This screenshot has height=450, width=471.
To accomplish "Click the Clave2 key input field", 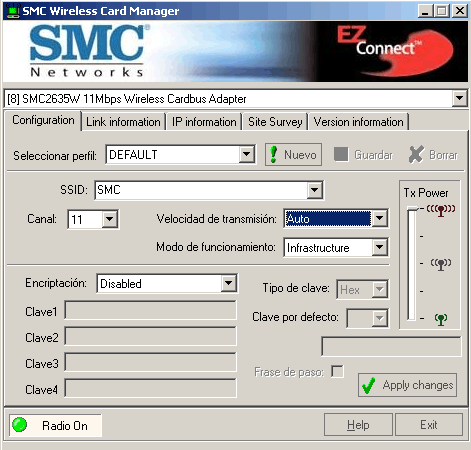I will (150, 336).
